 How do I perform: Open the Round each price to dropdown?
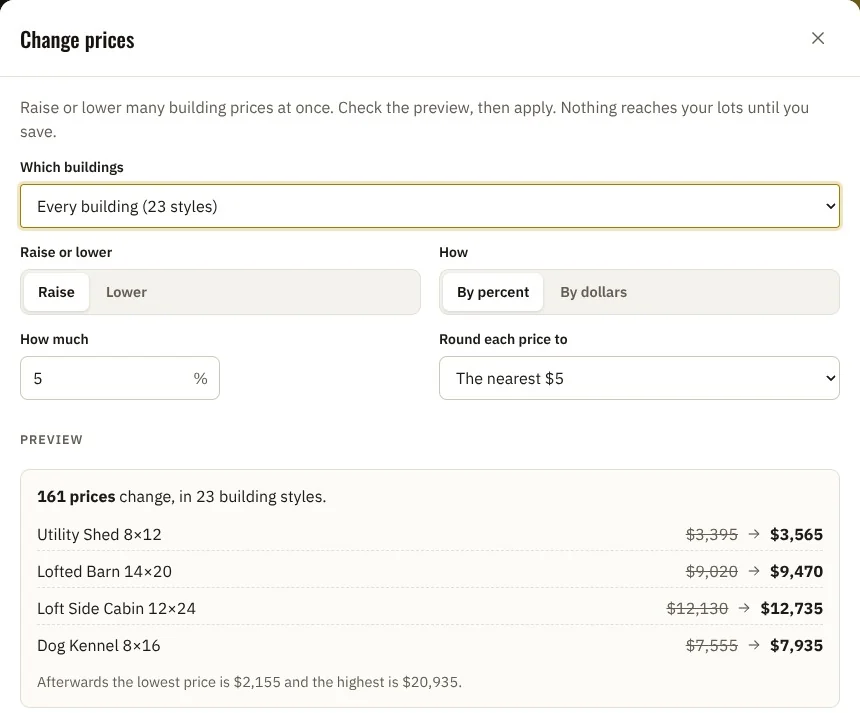[639, 378]
